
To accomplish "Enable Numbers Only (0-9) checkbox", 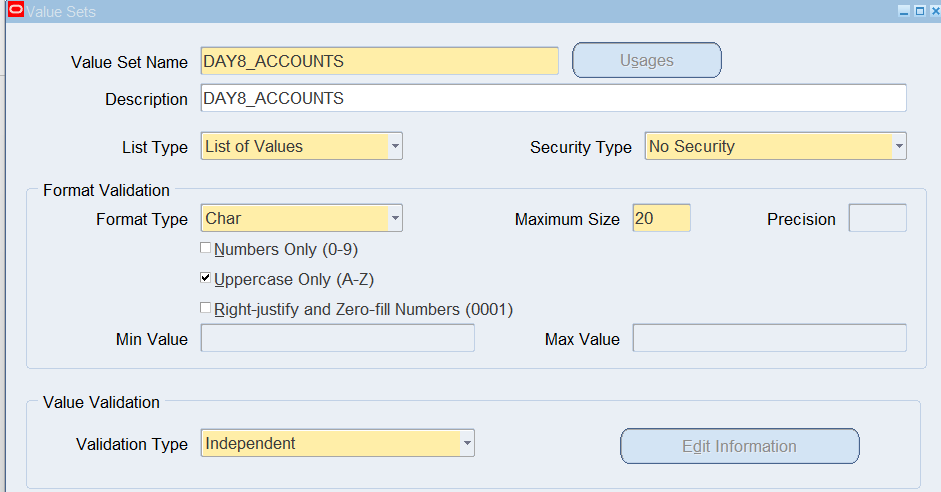I will coord(205,248).
